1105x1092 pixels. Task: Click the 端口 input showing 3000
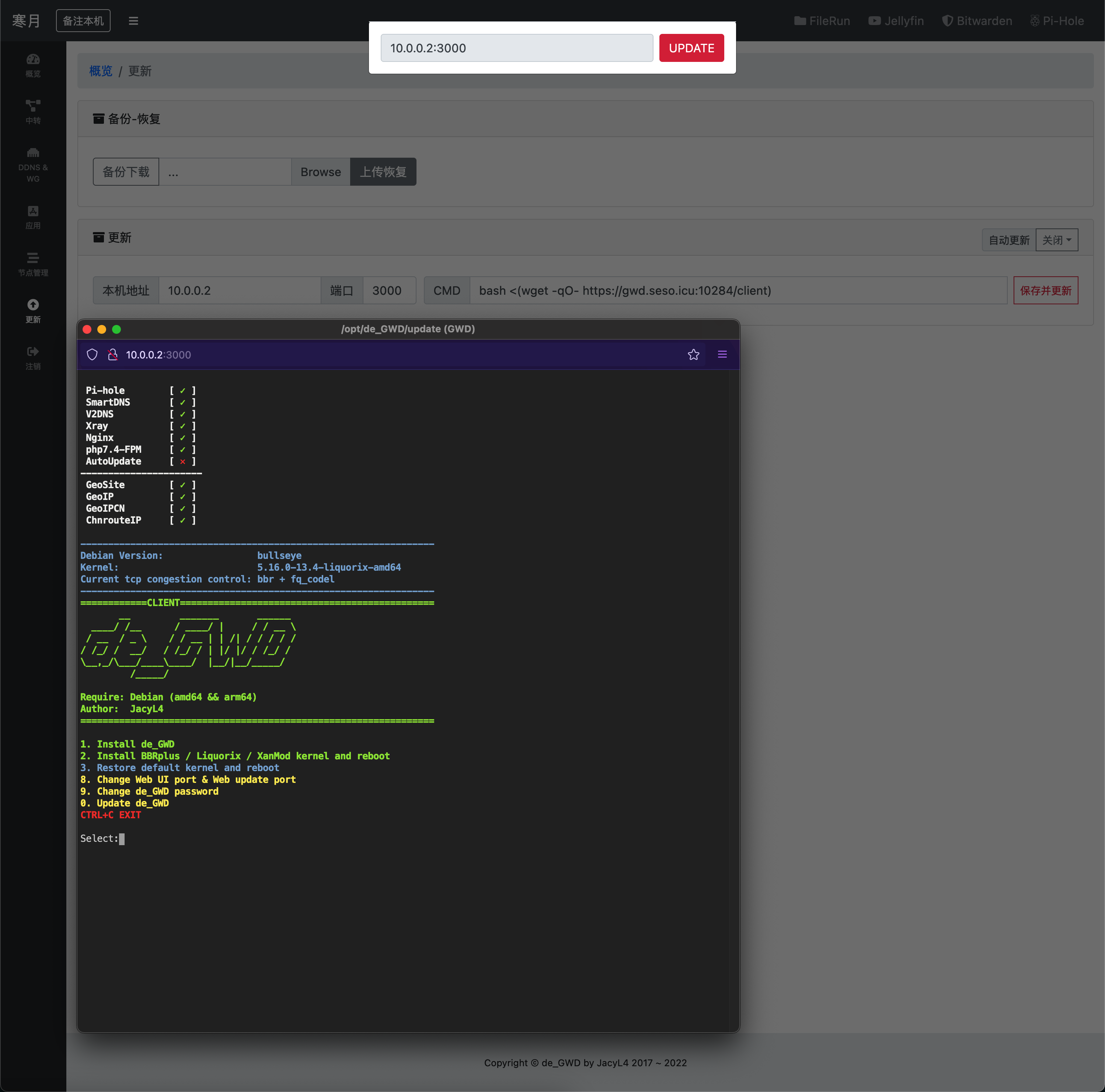pyautogui.click(x=390, y=290)
